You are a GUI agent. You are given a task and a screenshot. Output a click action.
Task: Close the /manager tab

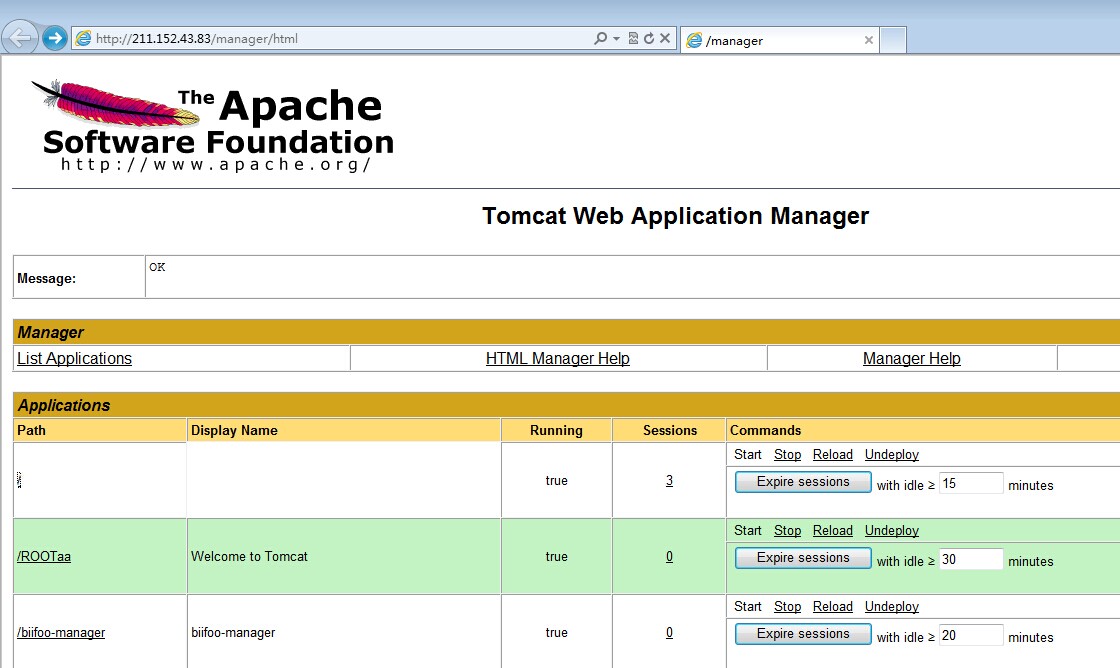[869, 40]
